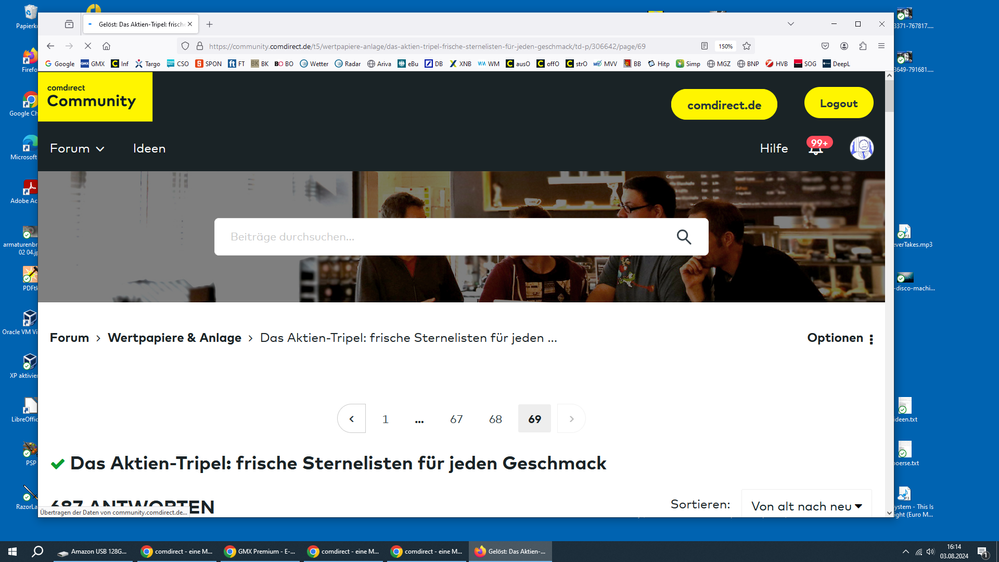This screenshot has width=999, height=562.
Task: Open the Windows Start menu
Action: (x=13, y=551)
